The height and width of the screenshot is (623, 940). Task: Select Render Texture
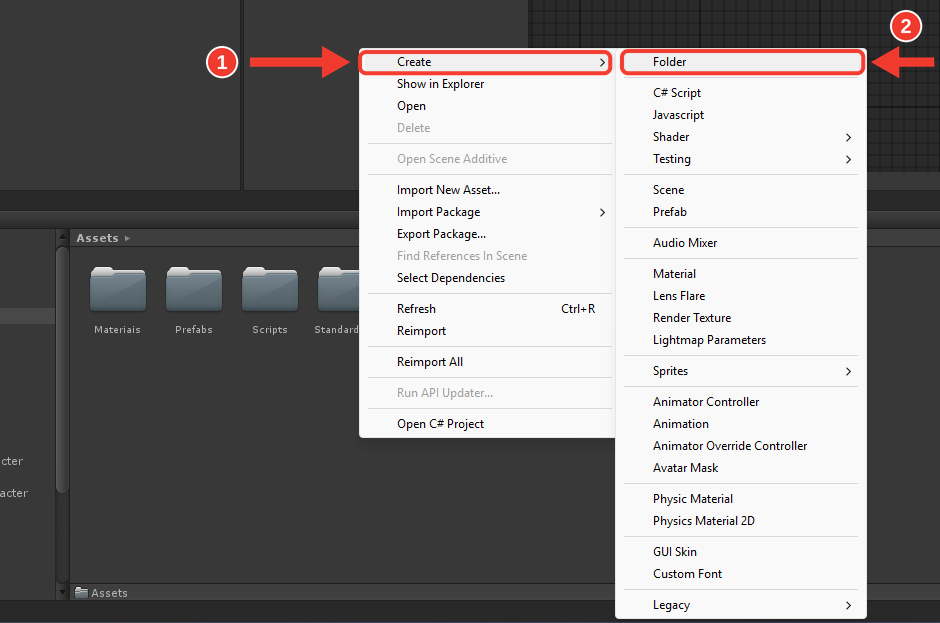742,318
